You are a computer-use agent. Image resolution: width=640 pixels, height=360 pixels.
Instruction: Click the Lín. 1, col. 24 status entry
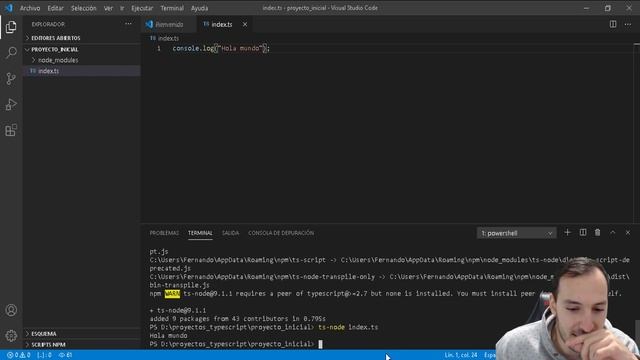pos(461,355)
